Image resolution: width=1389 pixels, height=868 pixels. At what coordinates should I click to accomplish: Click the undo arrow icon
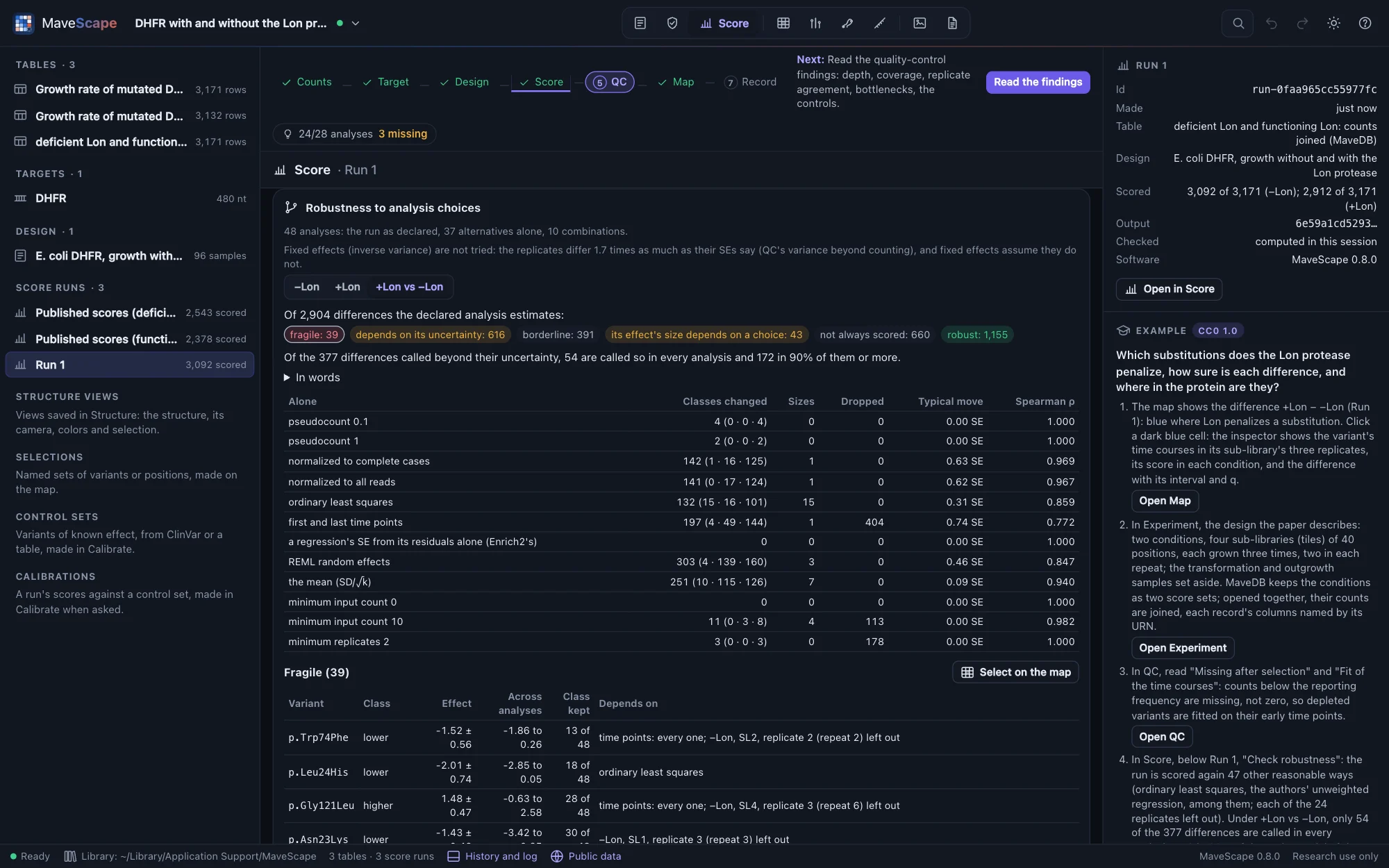1271,23
